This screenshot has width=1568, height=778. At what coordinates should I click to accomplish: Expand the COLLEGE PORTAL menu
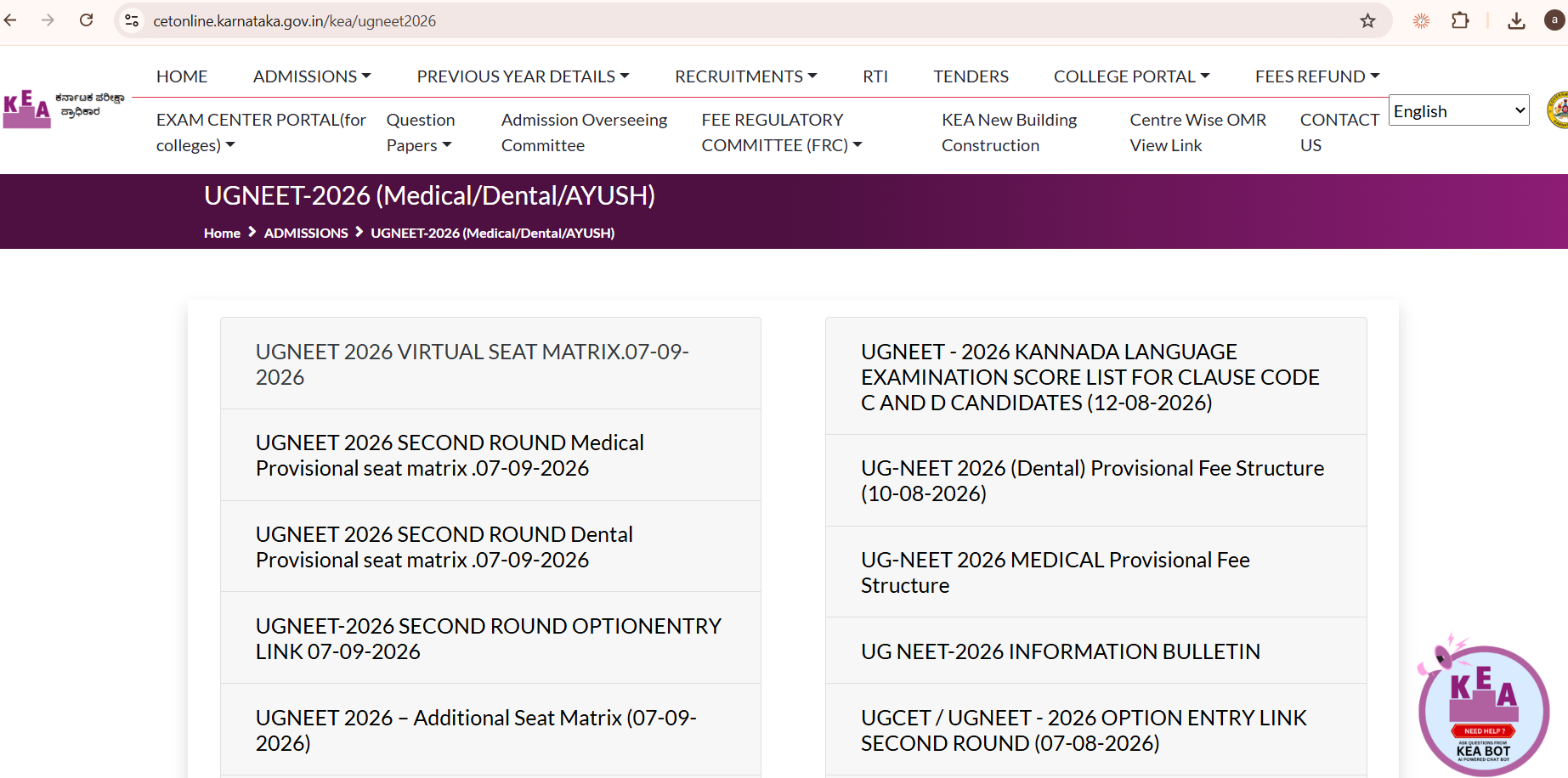tap(1131, 76)
